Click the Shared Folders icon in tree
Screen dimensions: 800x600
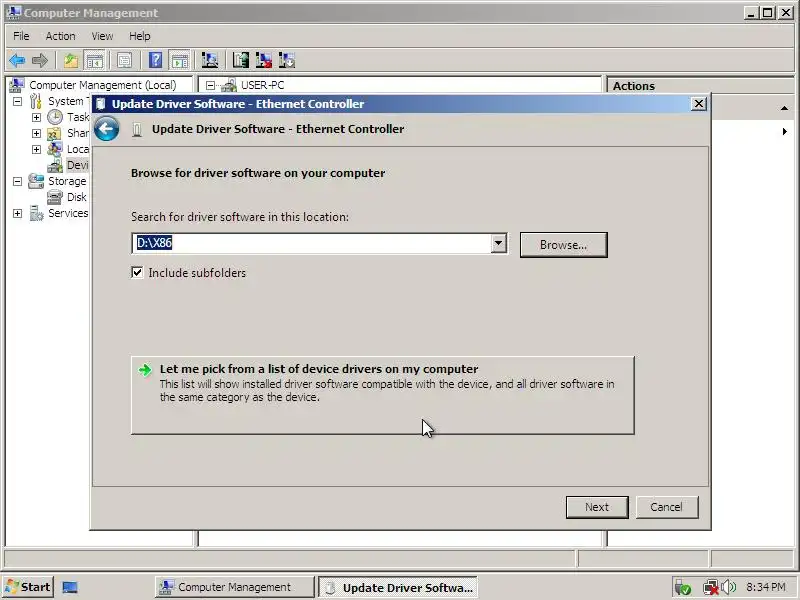pyautogui.click(x=55, y=133)
